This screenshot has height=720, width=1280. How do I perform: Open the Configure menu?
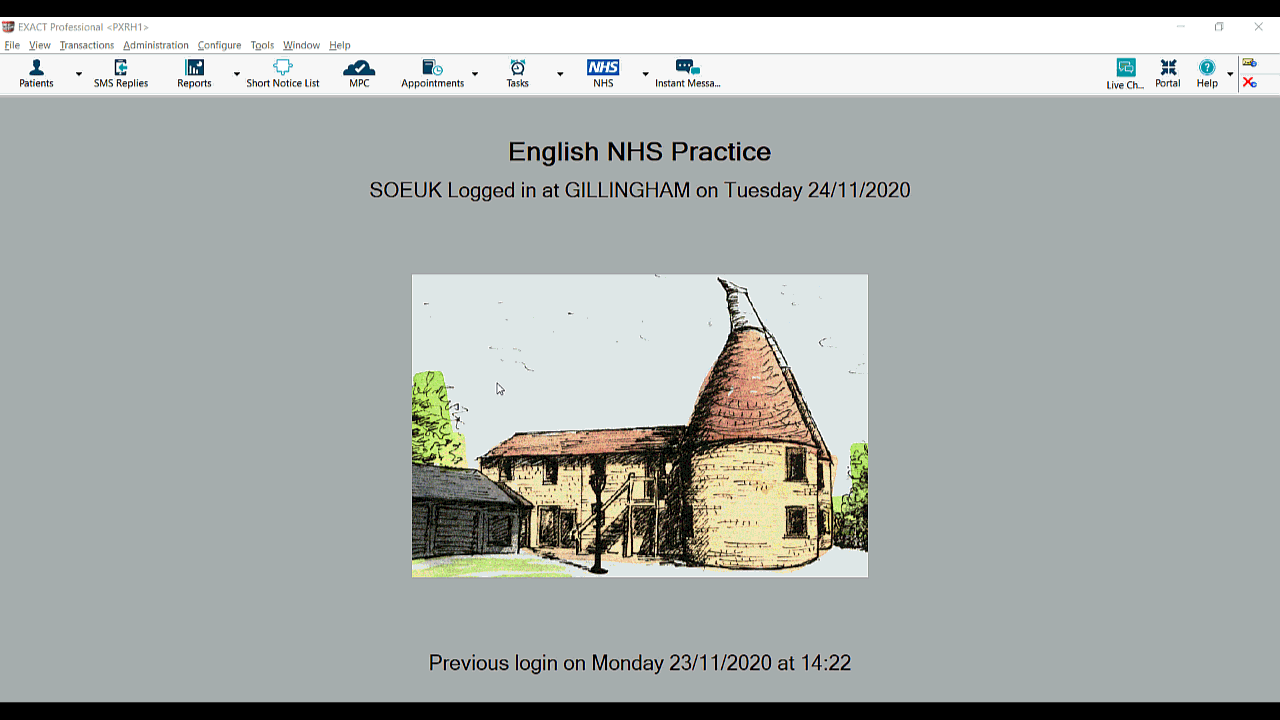(219, 45)
